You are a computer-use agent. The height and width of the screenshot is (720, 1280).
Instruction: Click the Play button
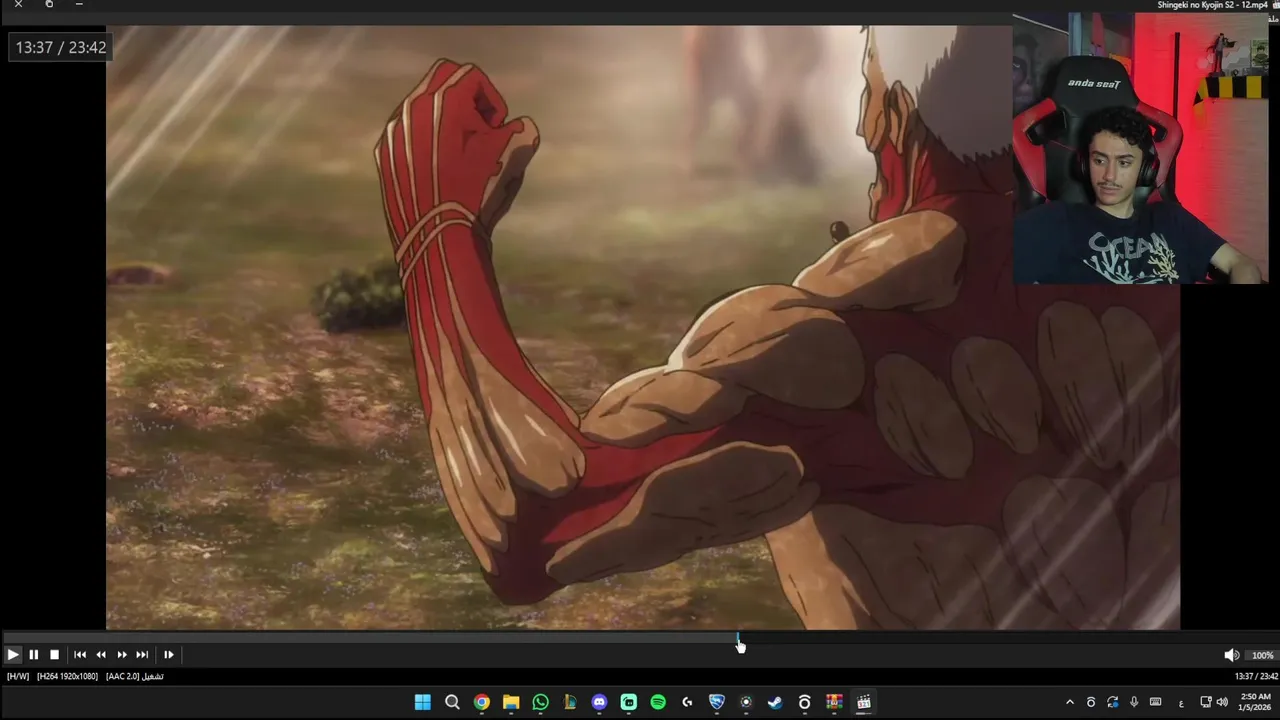tap(13, 654)
